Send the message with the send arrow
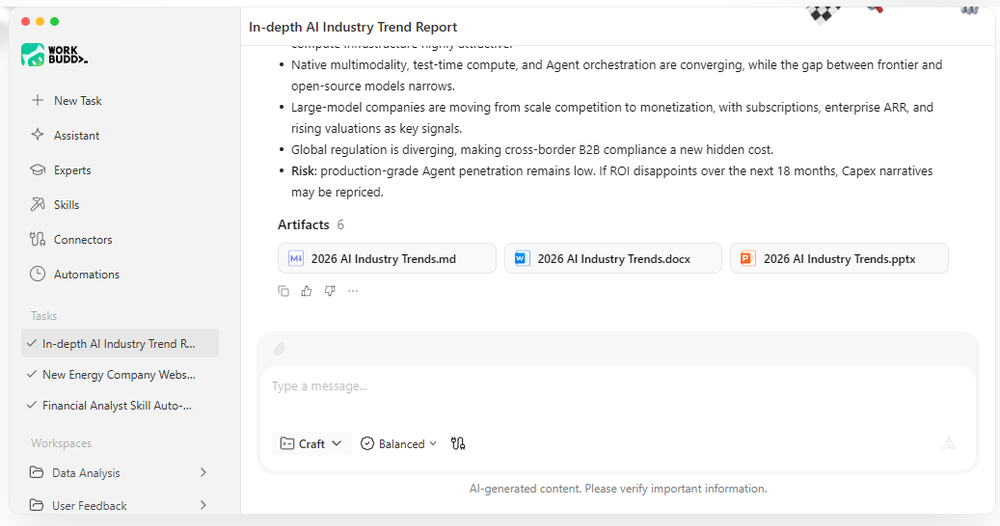Image resolution: width=1000 pixels, height=526 pixels. click(949, 443)
